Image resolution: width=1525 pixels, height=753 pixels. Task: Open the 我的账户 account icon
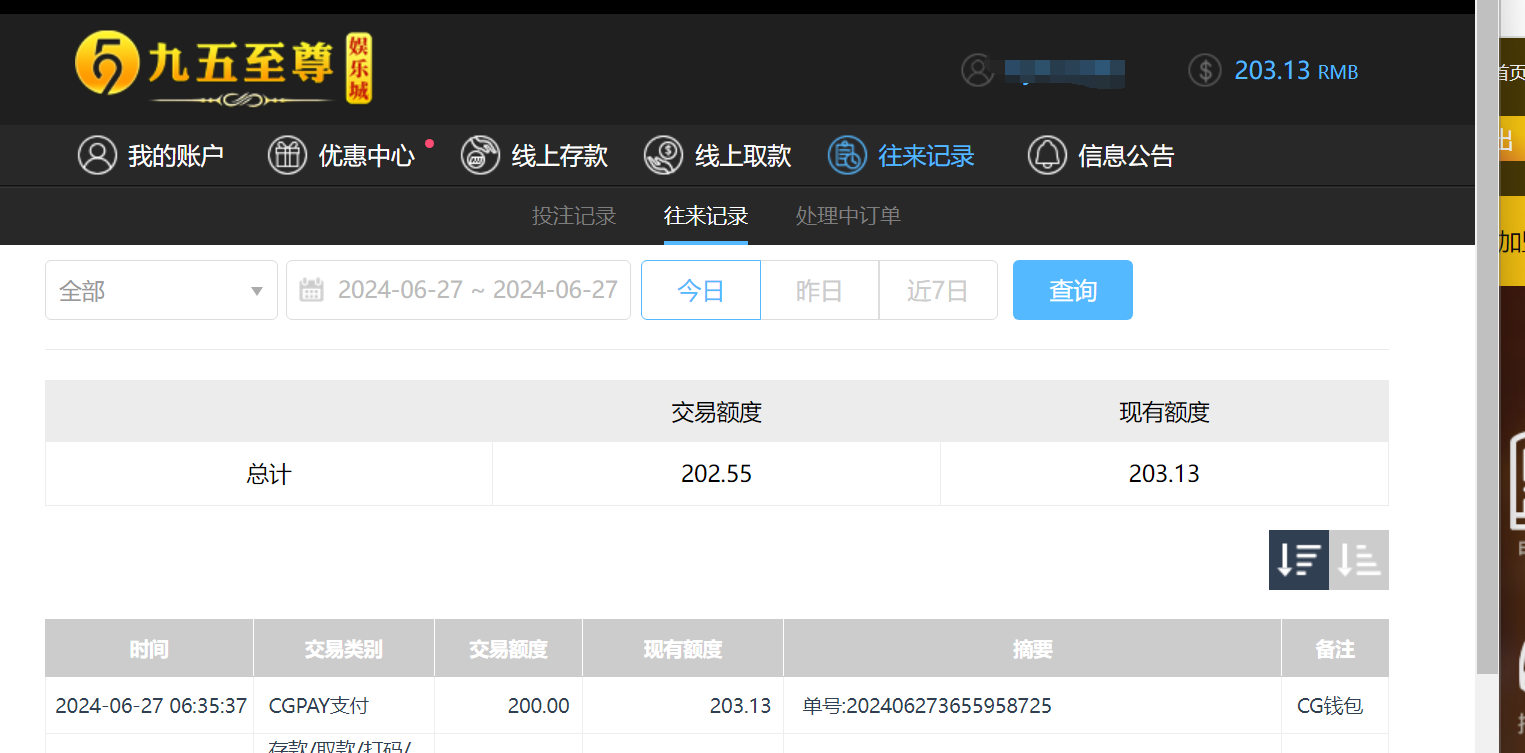(97, 155)
